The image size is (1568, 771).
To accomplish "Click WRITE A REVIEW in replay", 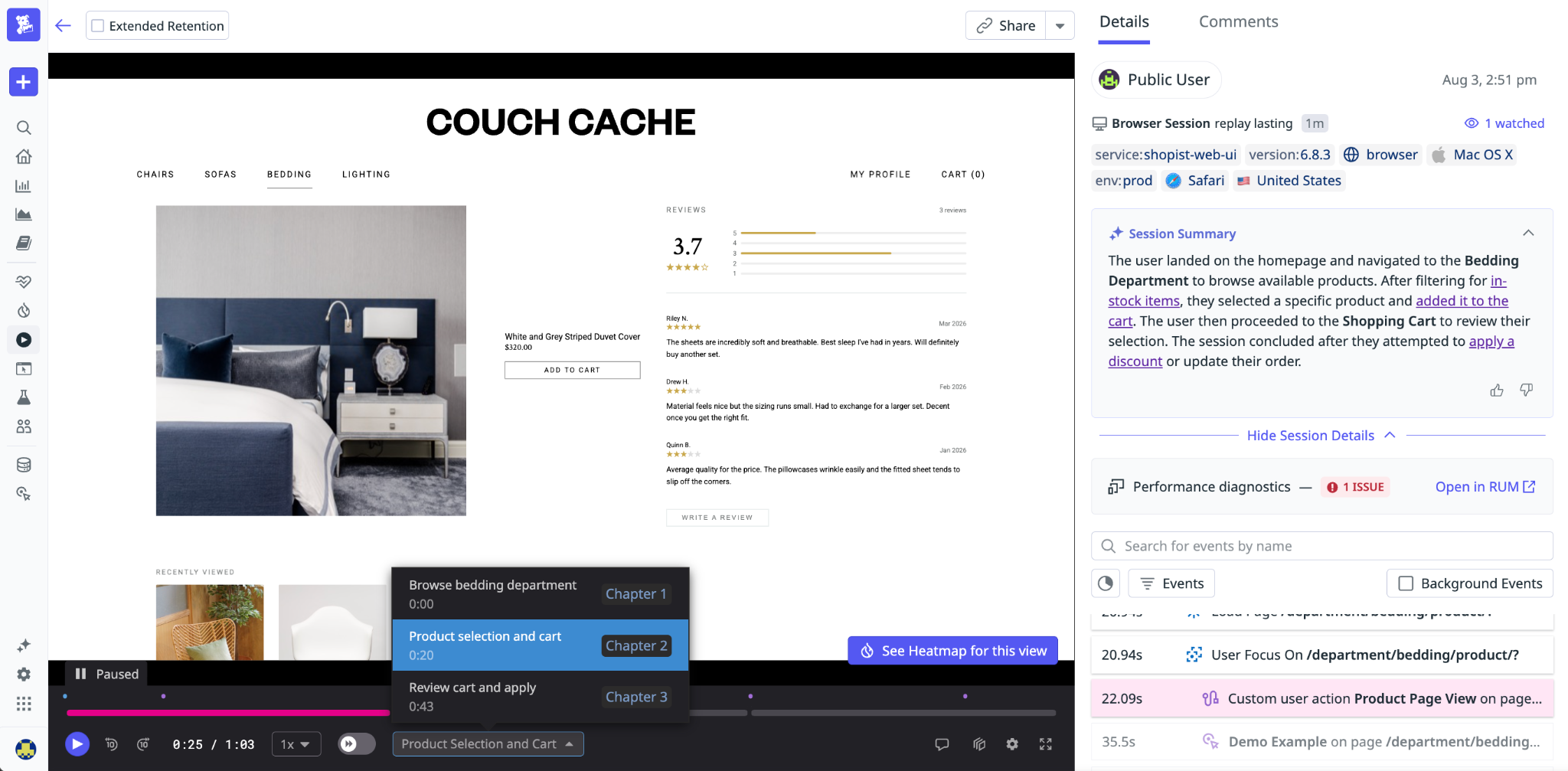I will coord(717,518).
